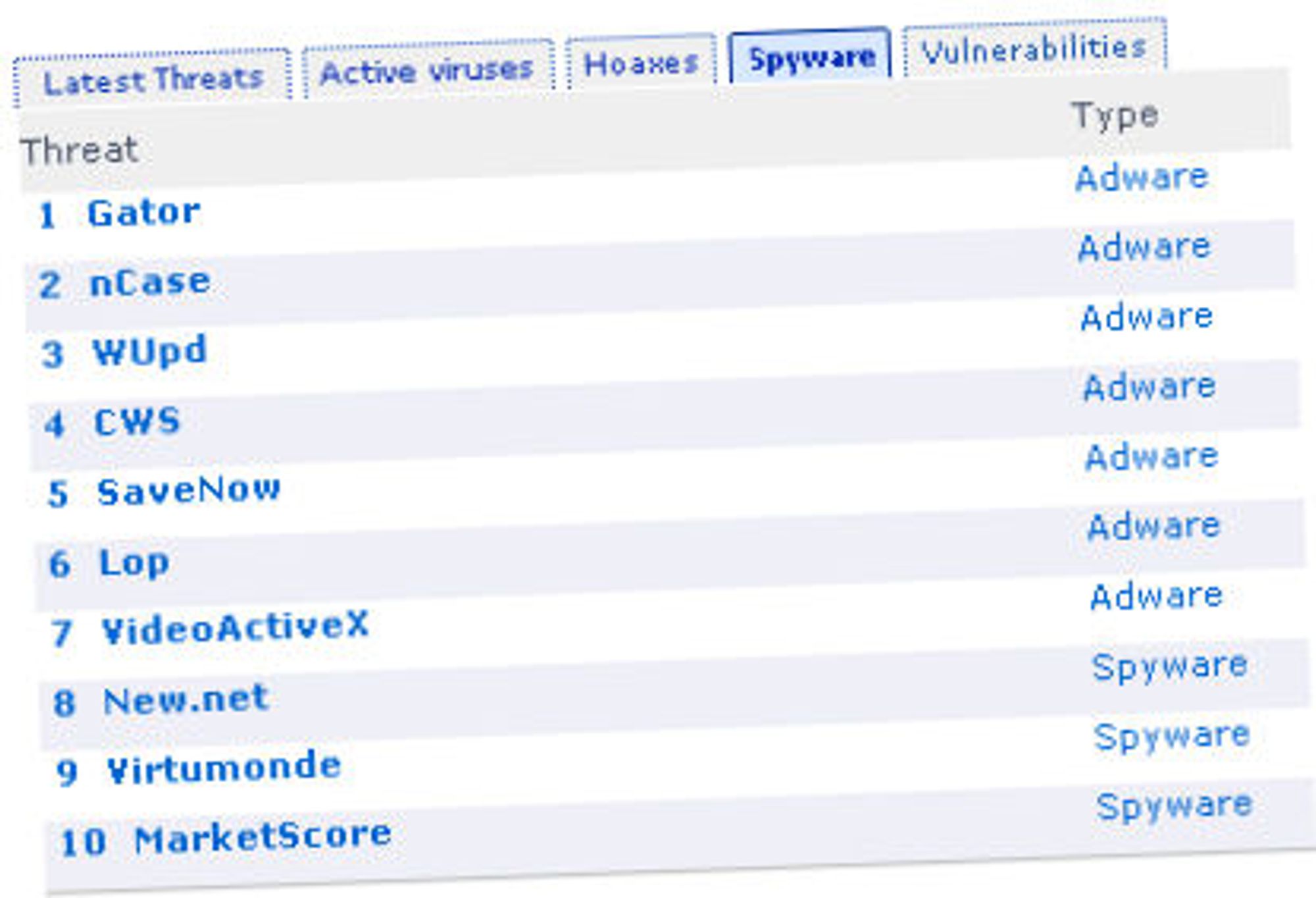This screenshot has width=1316, height=898.
Task: Click Adware type in Lop row
Action: [x=1154, y=526]
